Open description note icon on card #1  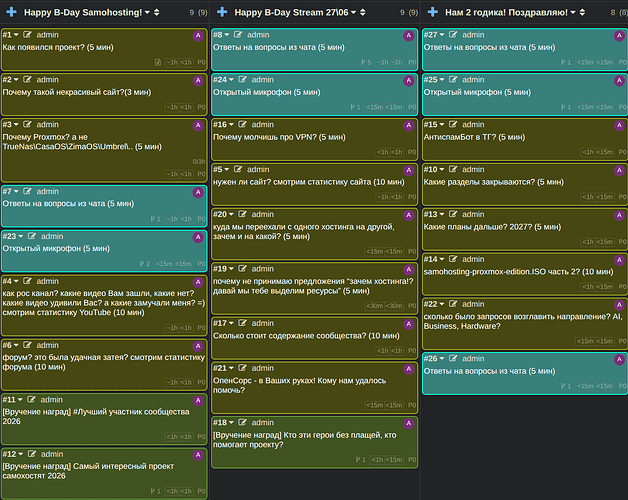pyautogui.click(x=158, y=62)
